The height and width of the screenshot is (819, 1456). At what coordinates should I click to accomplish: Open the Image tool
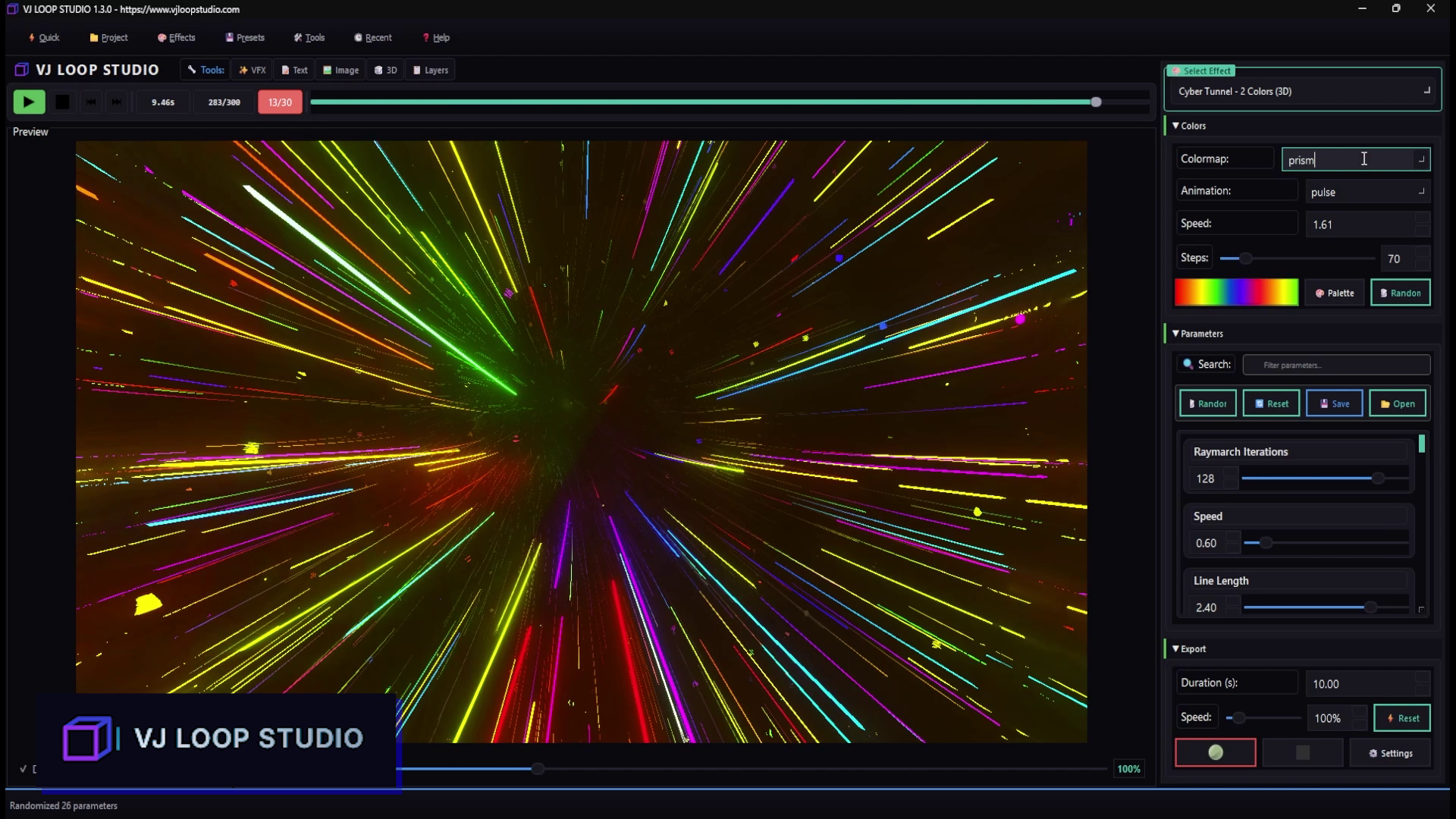(x=340, y=69)
